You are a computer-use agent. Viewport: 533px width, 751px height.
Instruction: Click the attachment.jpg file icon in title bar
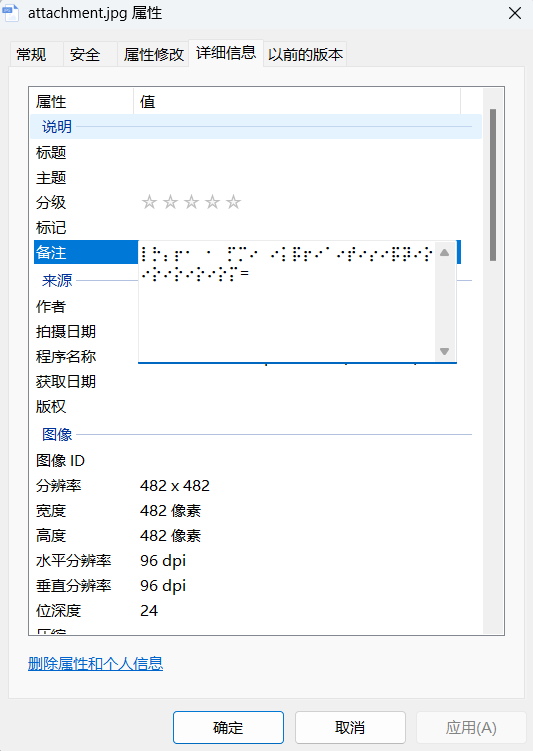pos(11,13)
